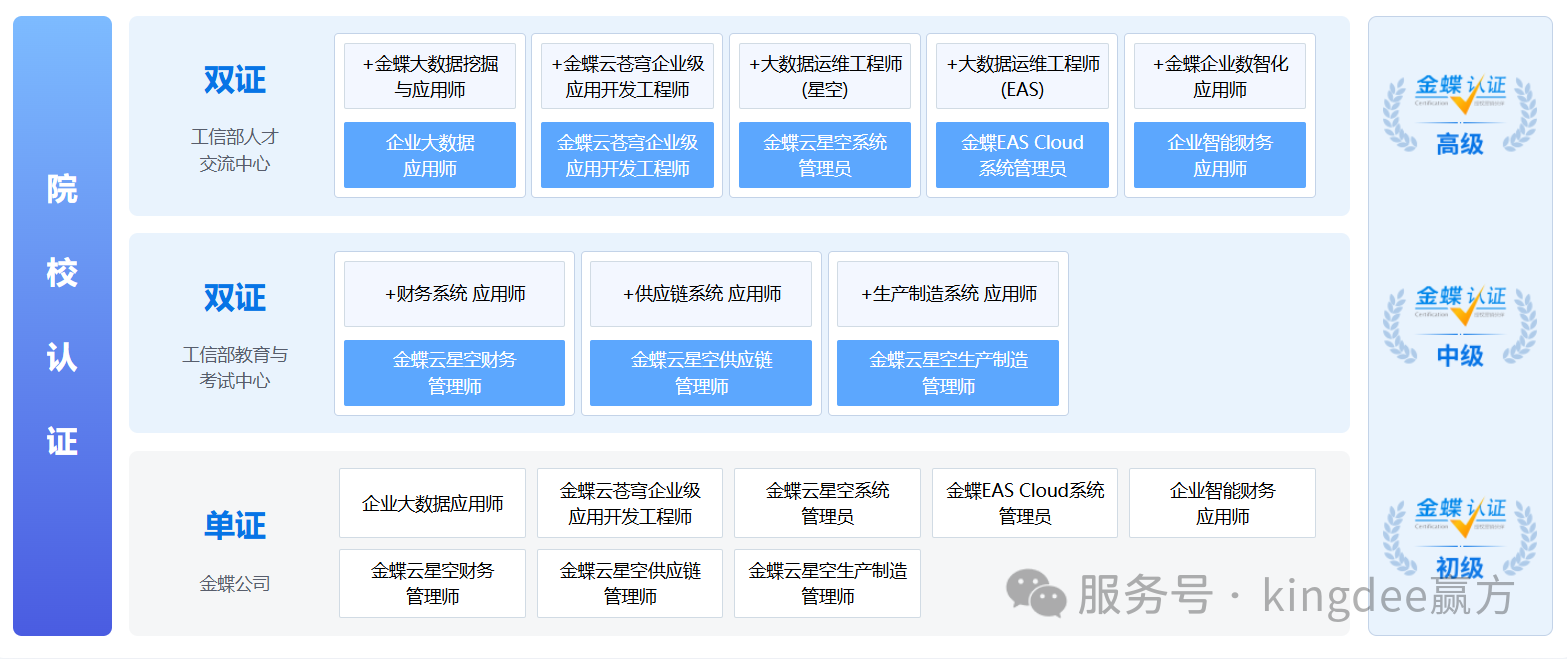Click 金蝶公司 label under 单证
The width and height of the screenshot is (1567, 659).
235,584
